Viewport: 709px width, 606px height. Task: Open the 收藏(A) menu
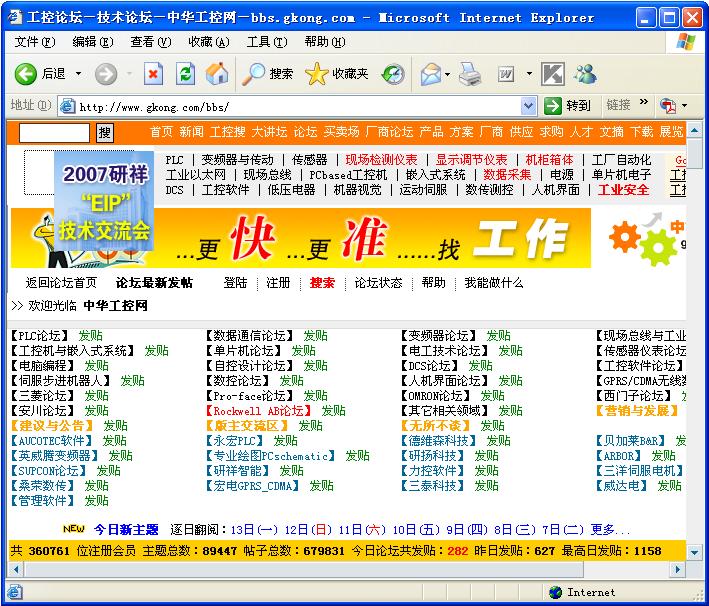208,41
